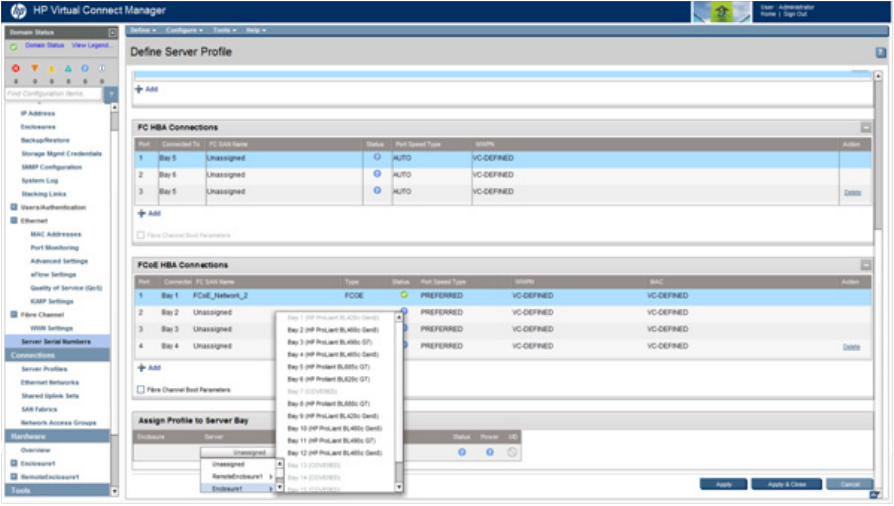Open the Tools menu
Screen dimensions: 894x506
(224, 30)
